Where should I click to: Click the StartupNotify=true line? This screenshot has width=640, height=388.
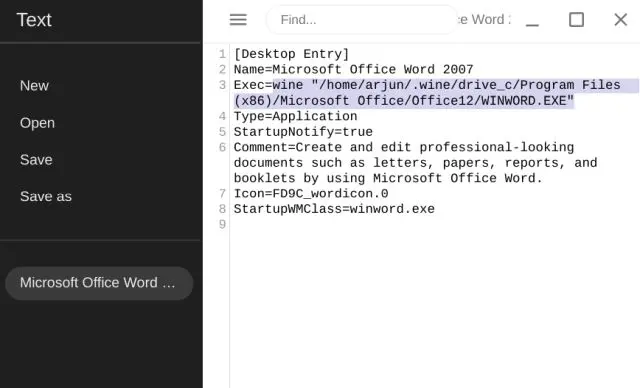(x=303, y=132)
